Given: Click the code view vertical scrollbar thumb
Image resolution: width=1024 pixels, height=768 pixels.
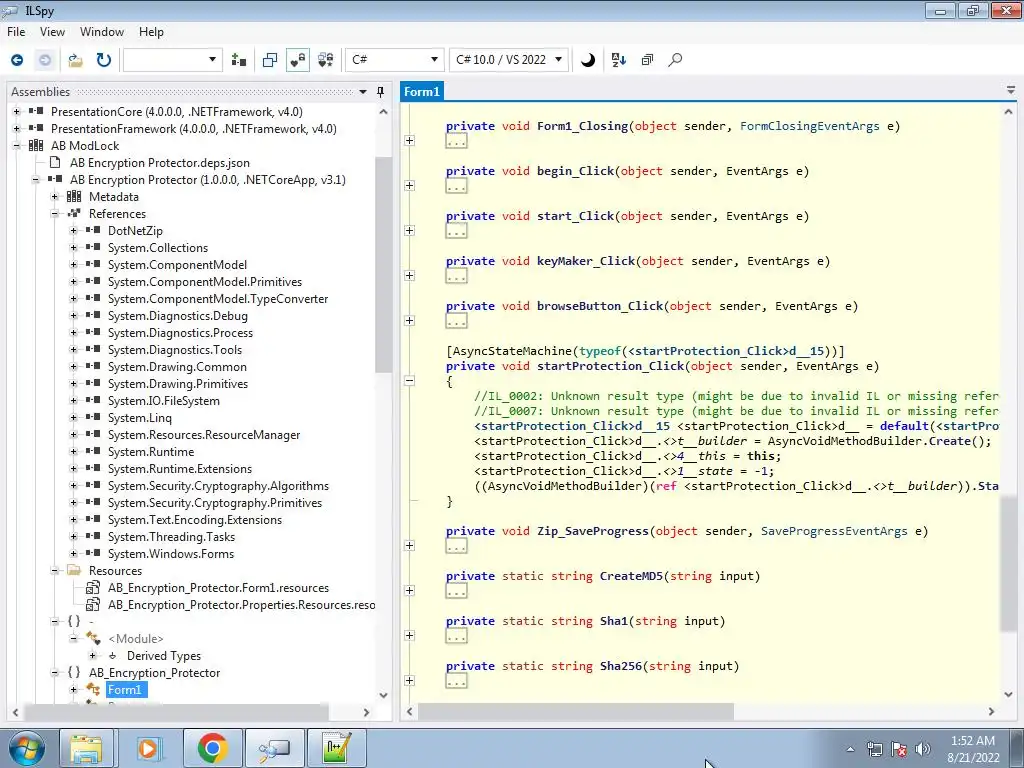Looking at the screenshot, I should coord(1009,563).
